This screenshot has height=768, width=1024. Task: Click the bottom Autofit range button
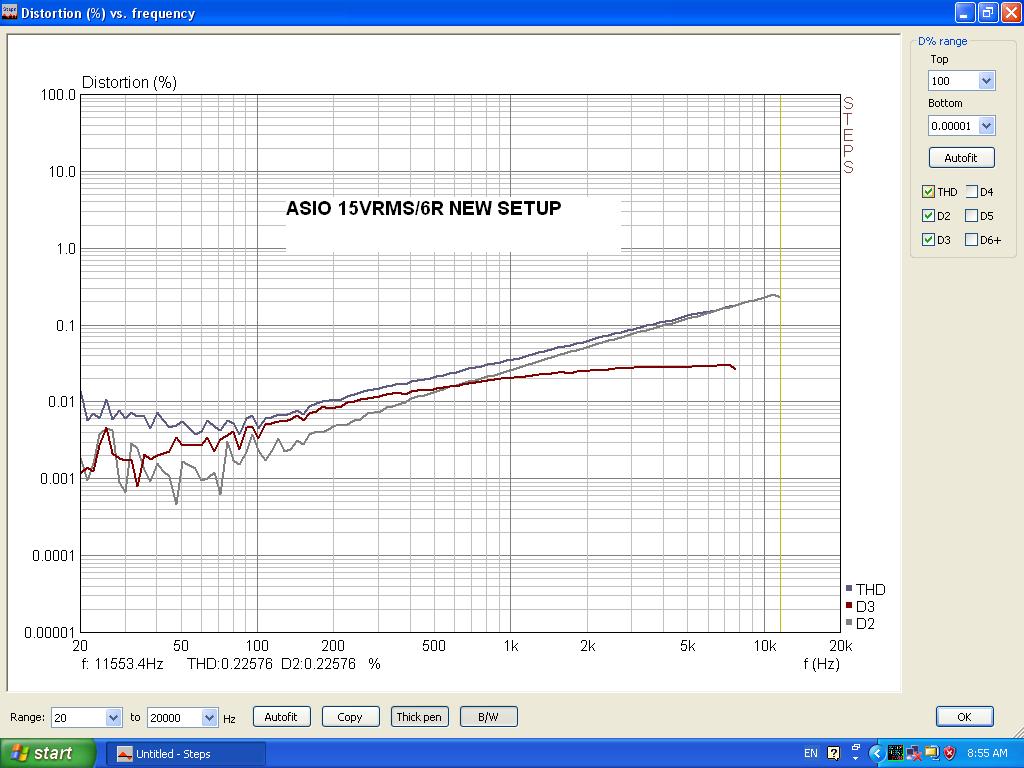281,716
